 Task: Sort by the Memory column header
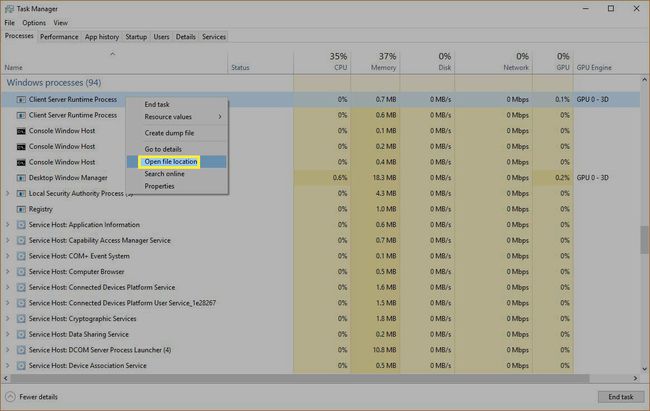click(x=375, y=61)
